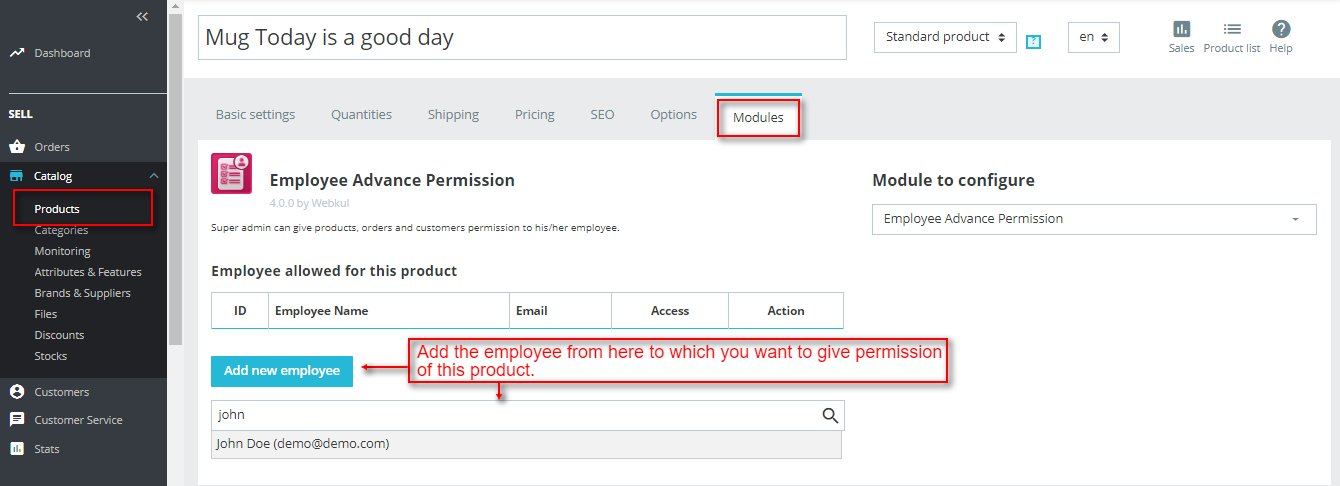
Task: Open the Product list icon
Action: point(1231,30)
